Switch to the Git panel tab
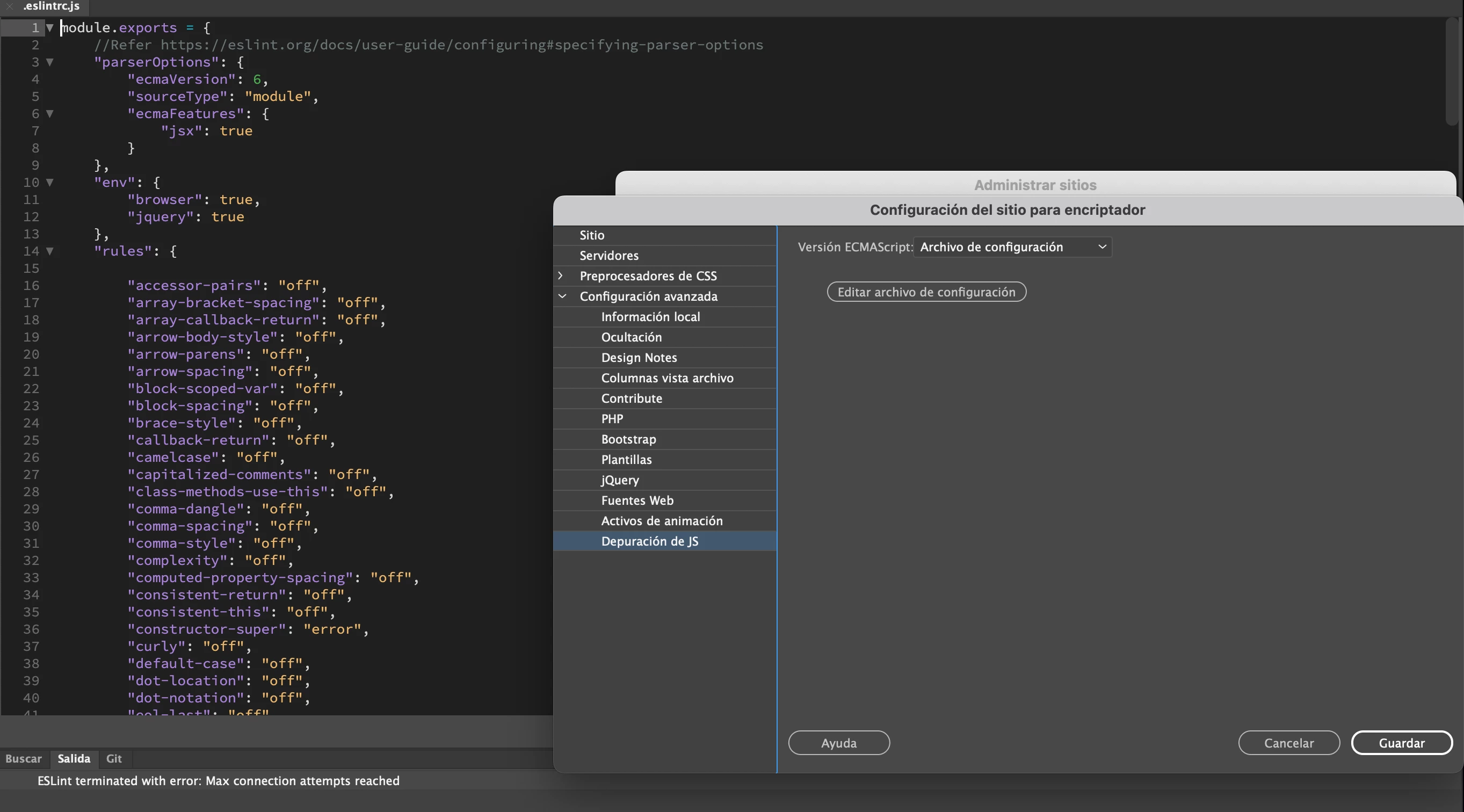 pos(114,759)
